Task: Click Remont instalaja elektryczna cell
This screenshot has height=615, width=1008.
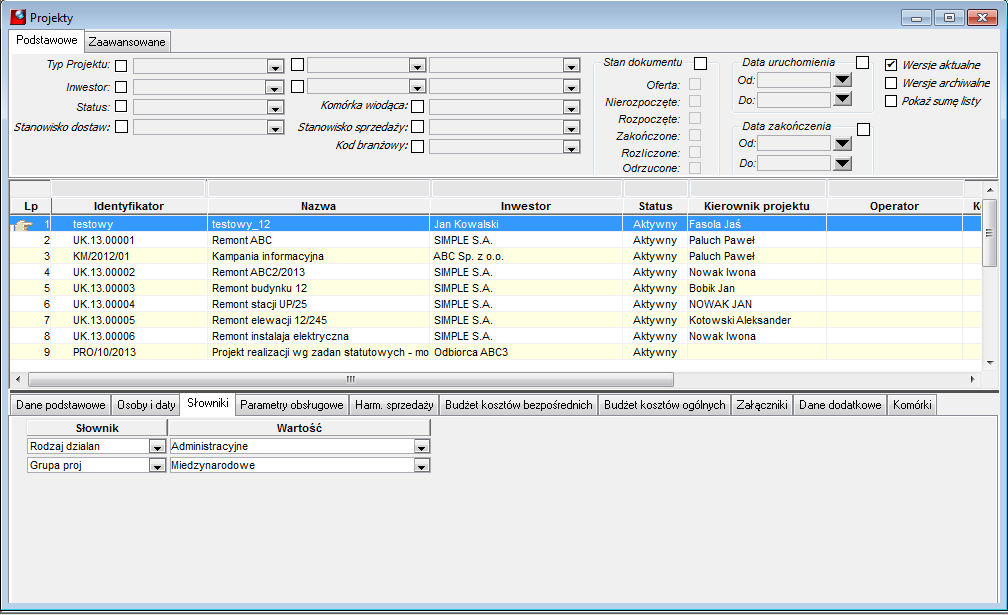Action: [x=319, y=336]
